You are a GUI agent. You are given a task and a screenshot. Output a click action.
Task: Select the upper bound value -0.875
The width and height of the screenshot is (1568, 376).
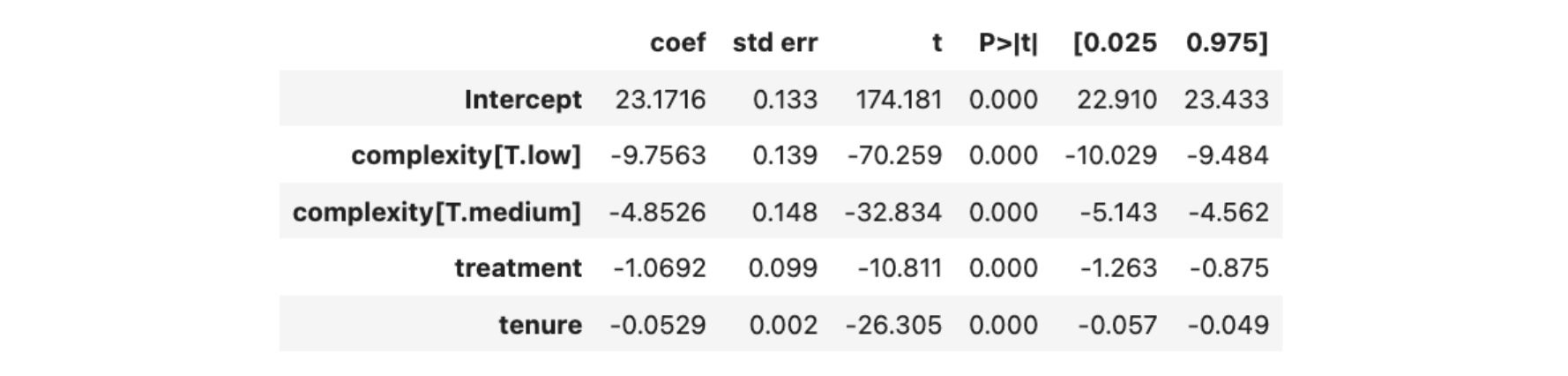click(x=1228, y=267)
